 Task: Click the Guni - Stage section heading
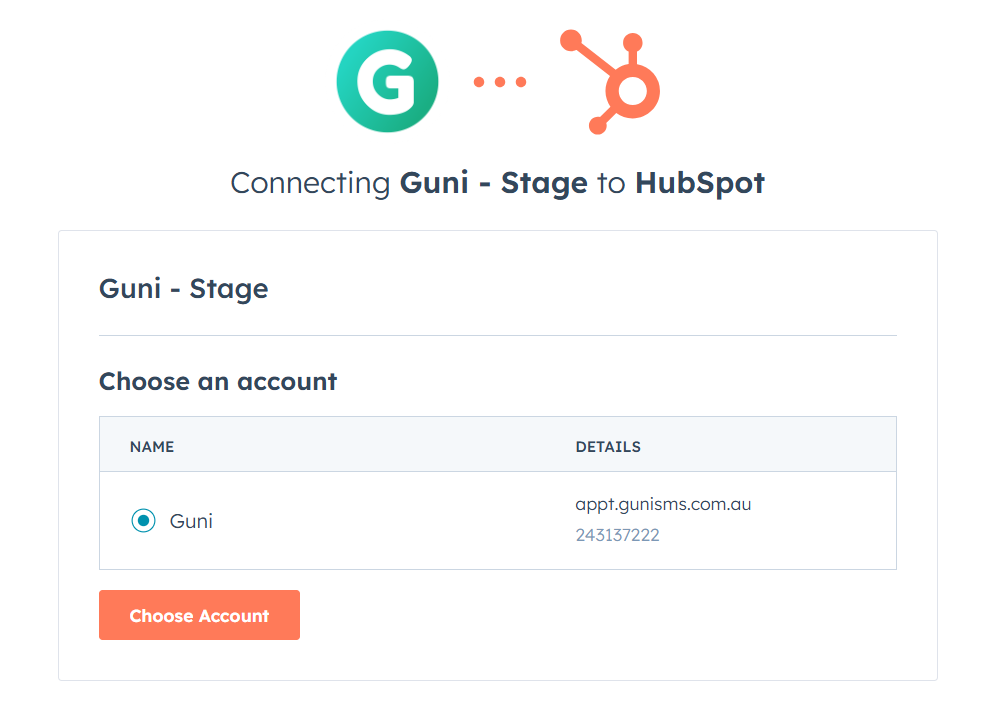(x=184, y=289)
